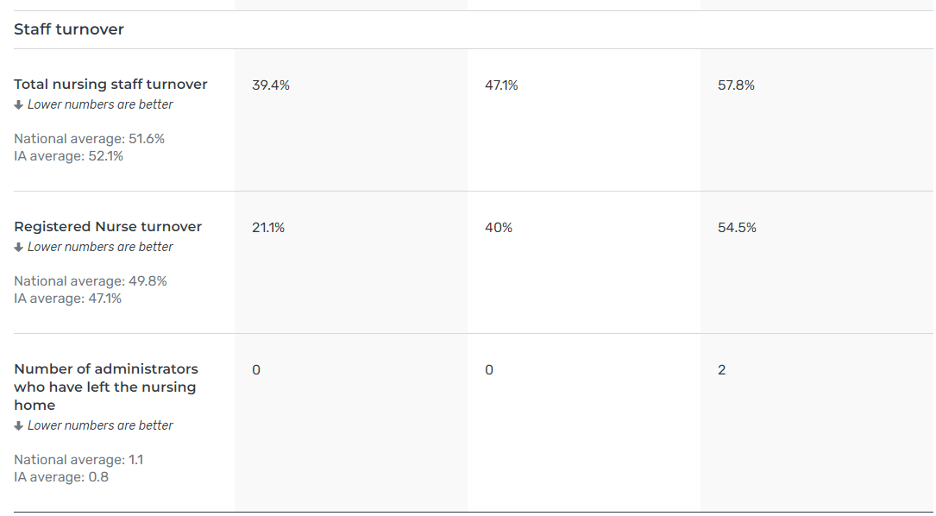
Task: Click the 39.4% total nursing turnover value
Action: pos(271,86)
